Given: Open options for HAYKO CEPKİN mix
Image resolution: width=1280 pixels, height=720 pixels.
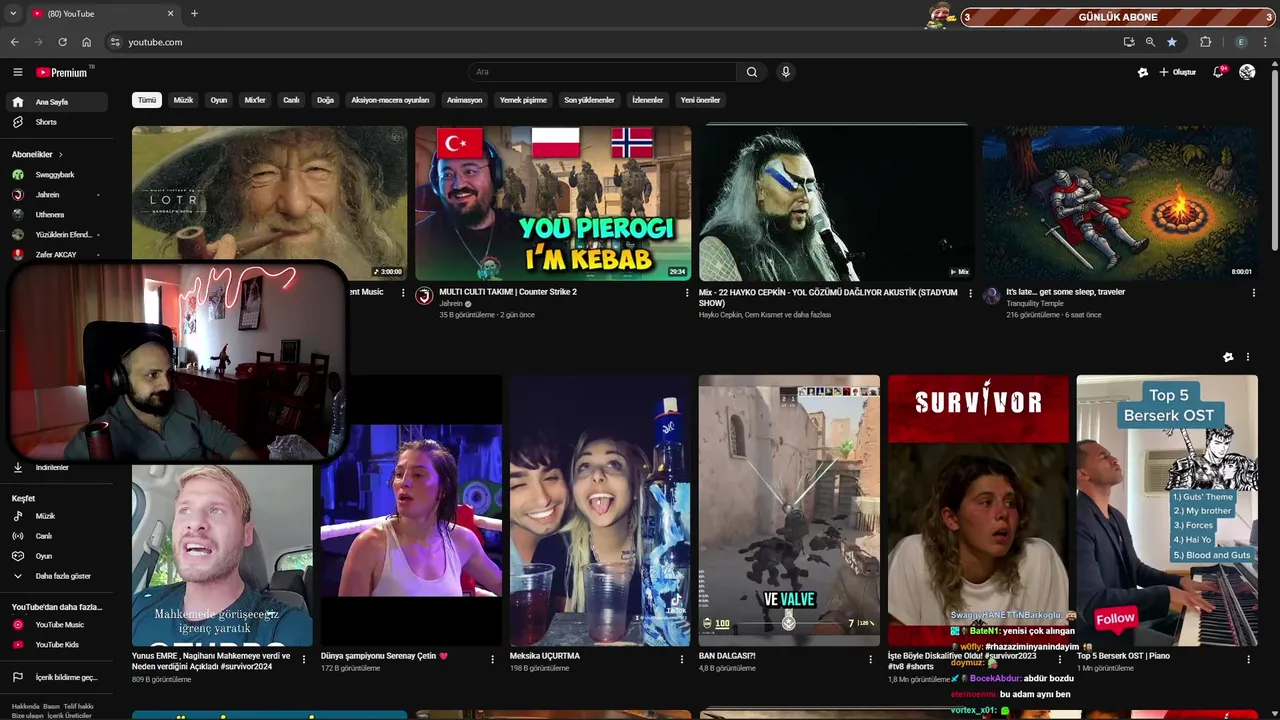Looking at the screenshot, I should pos(970,293).
